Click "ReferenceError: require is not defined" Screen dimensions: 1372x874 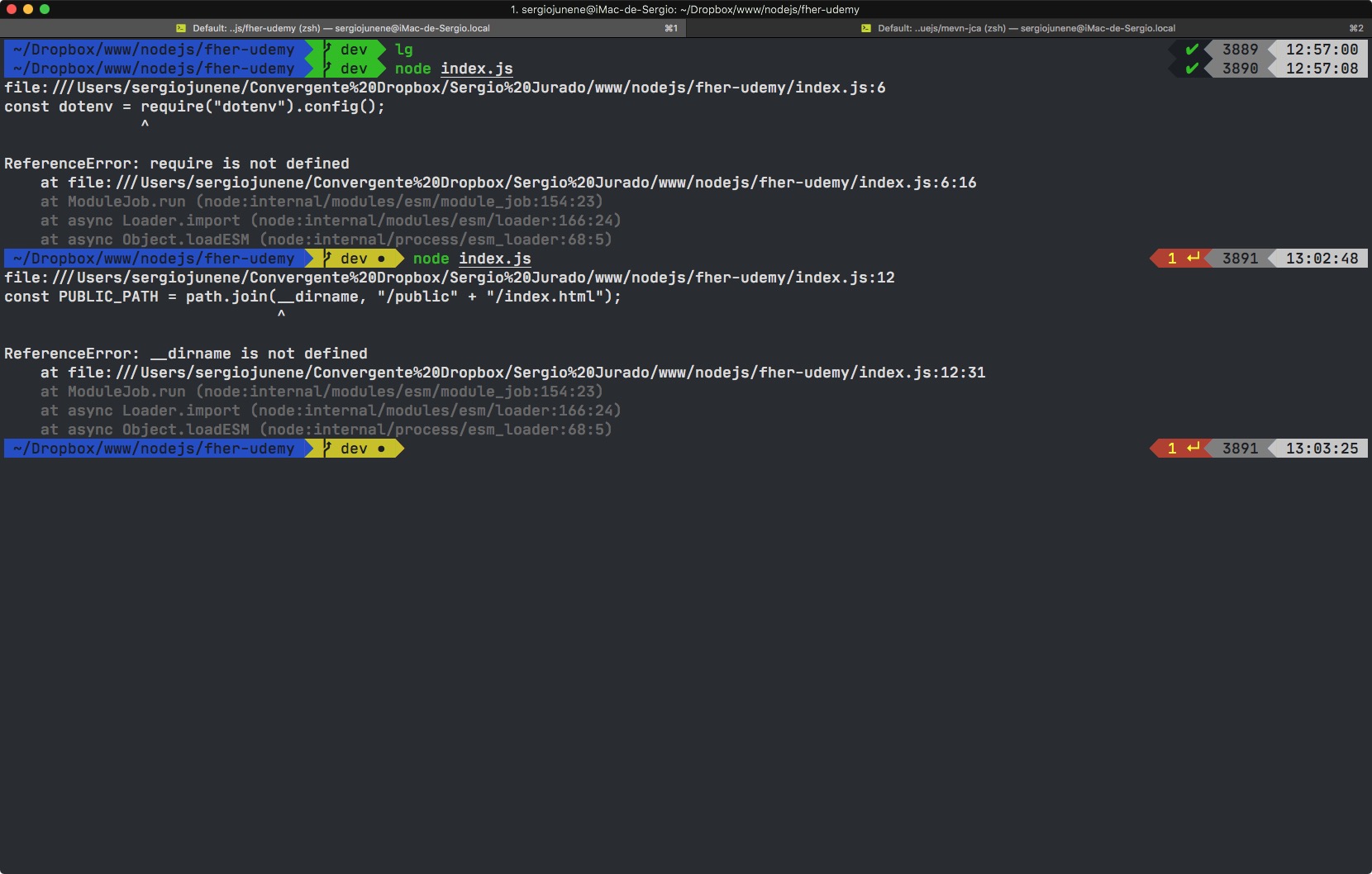point(177,164)
